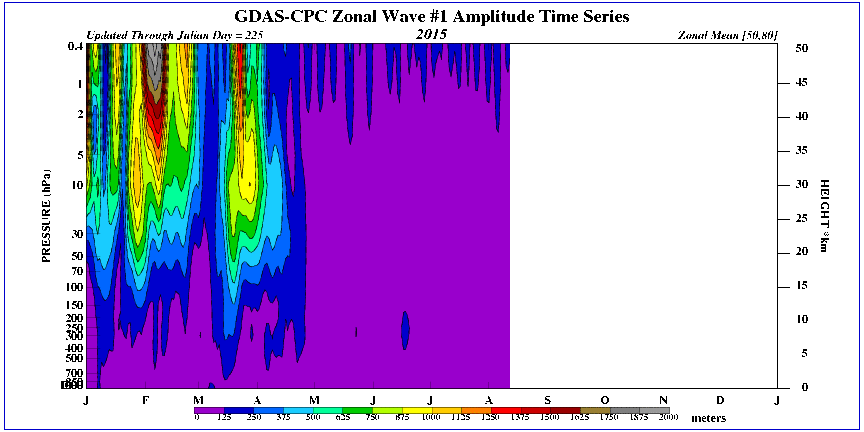Click the dark blue 125–250 legend swatch

[x=239, y=410]
